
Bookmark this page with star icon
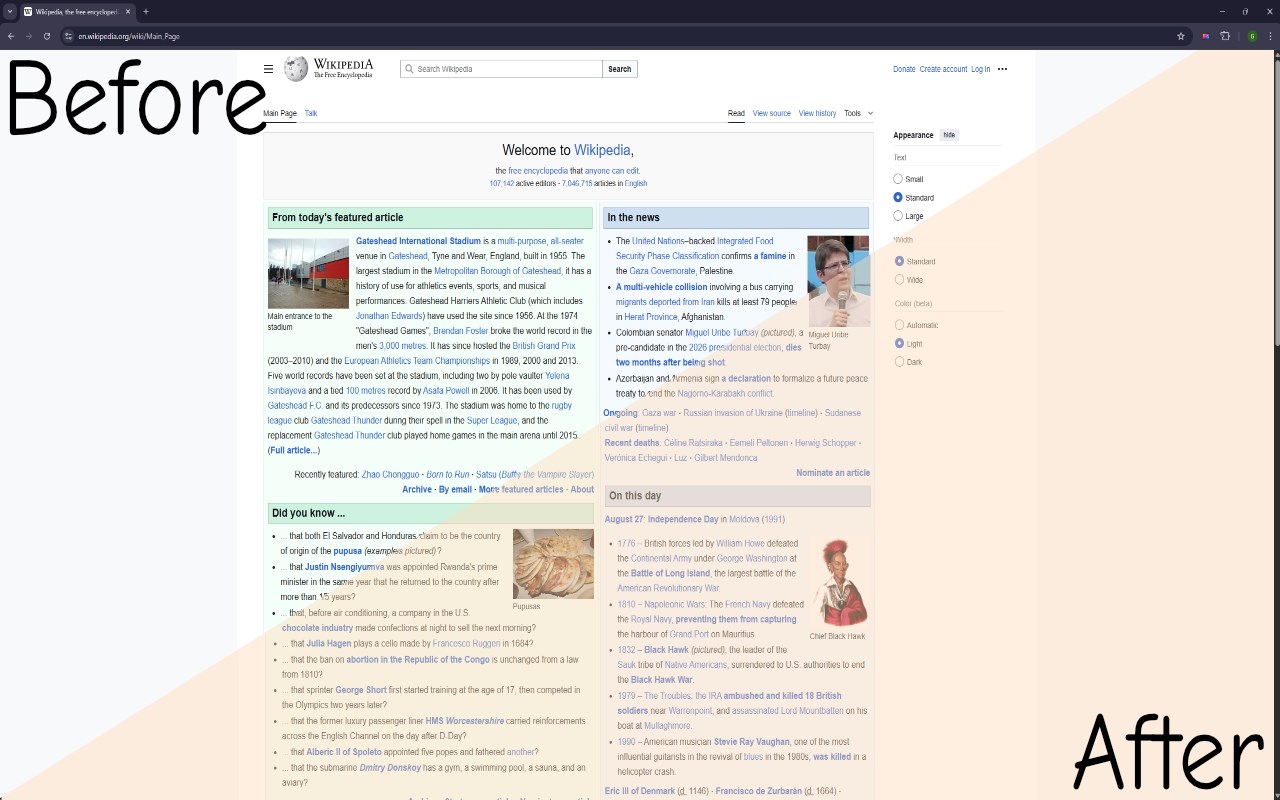coord(1181,36)
